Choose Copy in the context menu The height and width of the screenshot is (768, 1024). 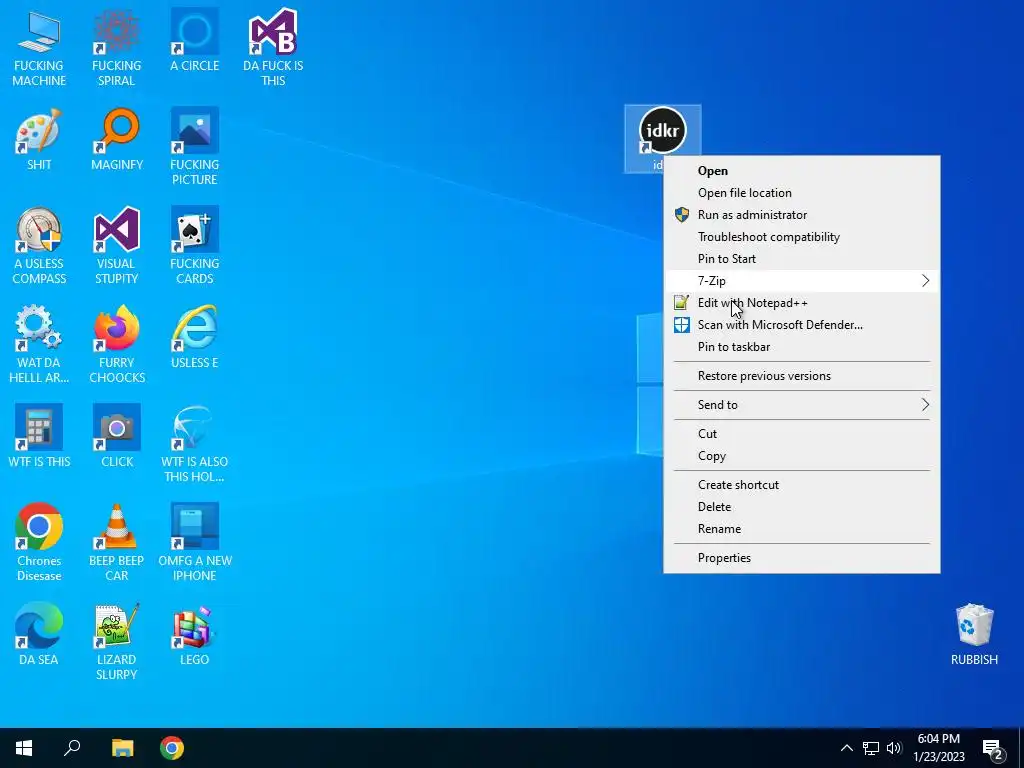coord(802,456)
